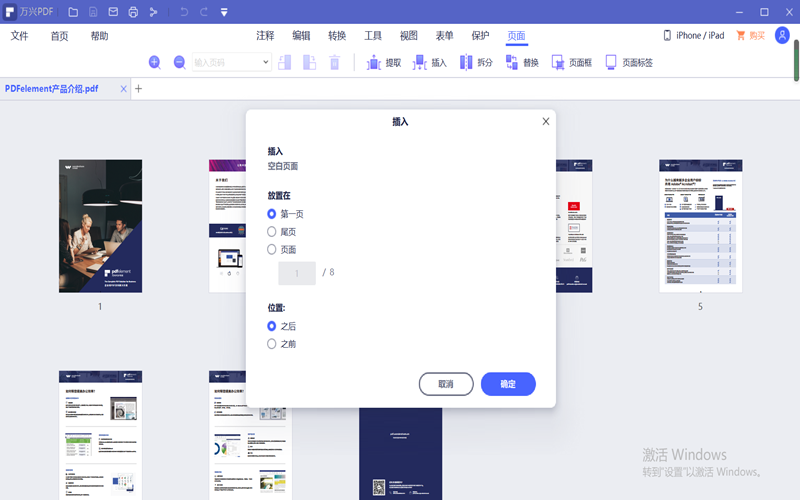This screenshot has width=800, height=500.
Task: Select the 页面 radio option
Action: click(x=272, y=250)
